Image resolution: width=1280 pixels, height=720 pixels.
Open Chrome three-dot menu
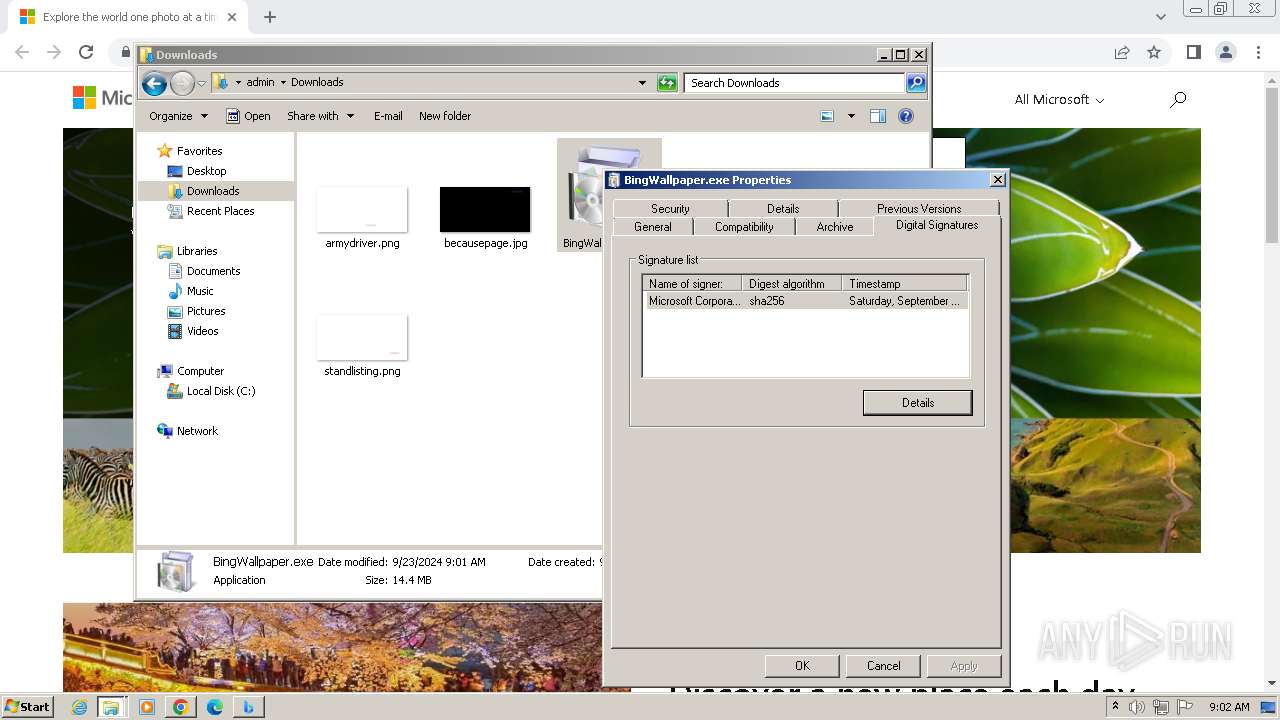1257,52
